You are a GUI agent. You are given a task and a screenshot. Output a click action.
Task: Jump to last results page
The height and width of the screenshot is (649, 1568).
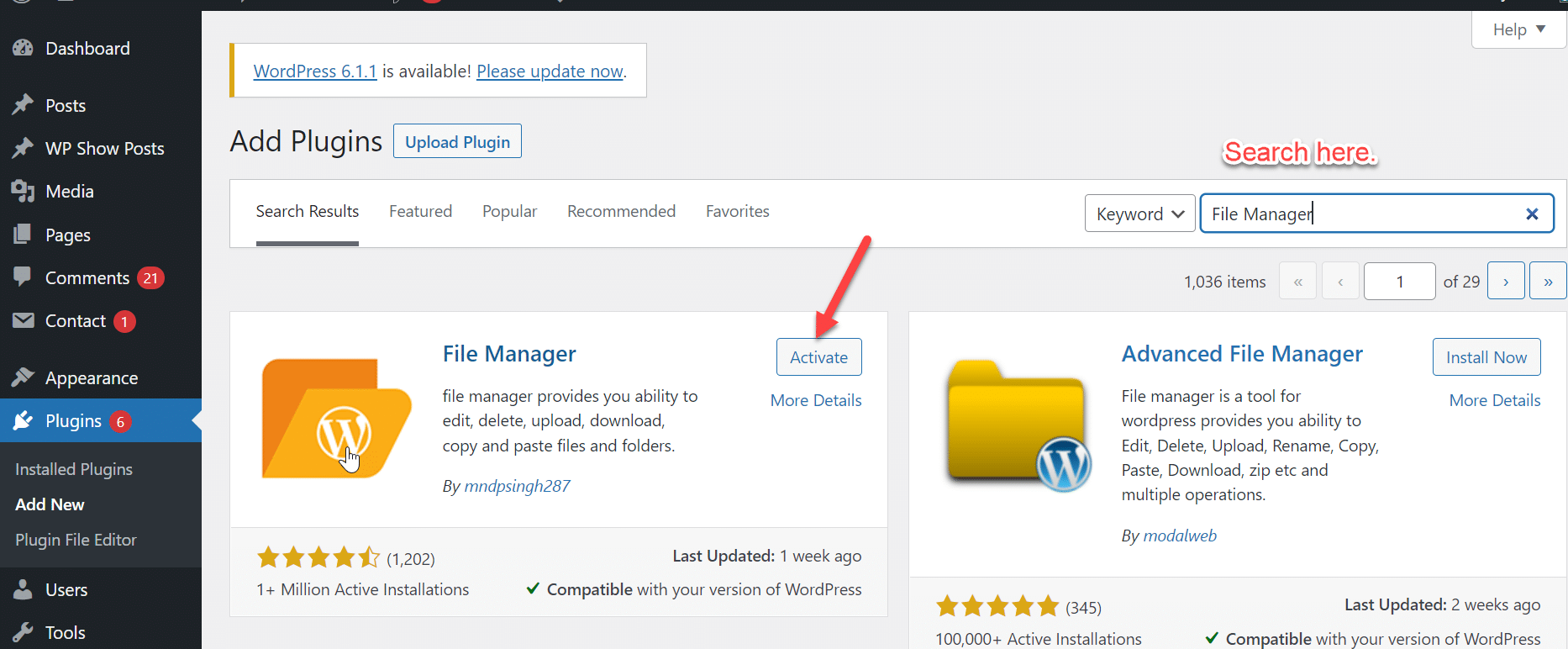(x=1547, y=282)
